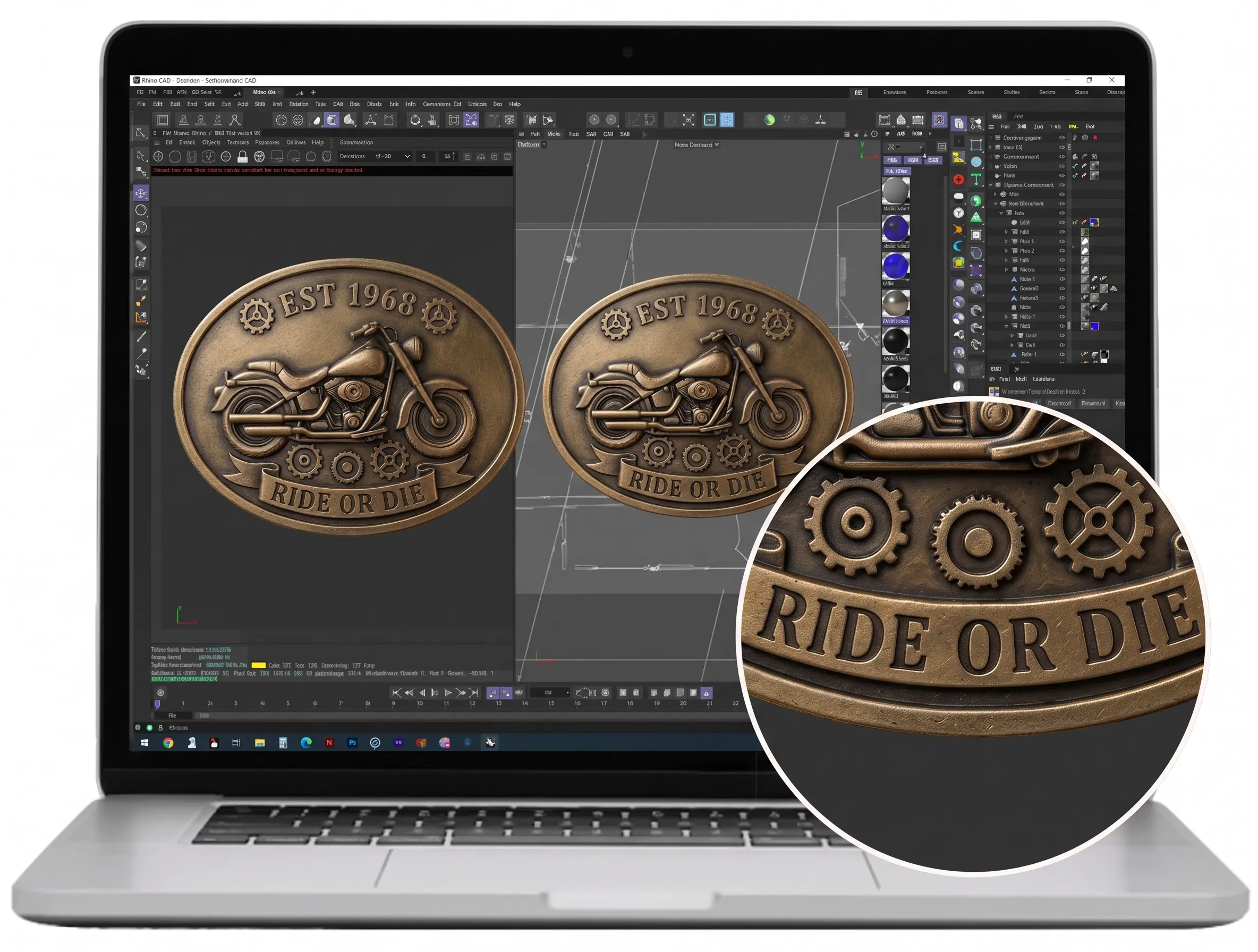Click the rewind double-arrow playback button
Viewport: 1258px width, 952px height.
pyautogui.click(x=409, y=693)
